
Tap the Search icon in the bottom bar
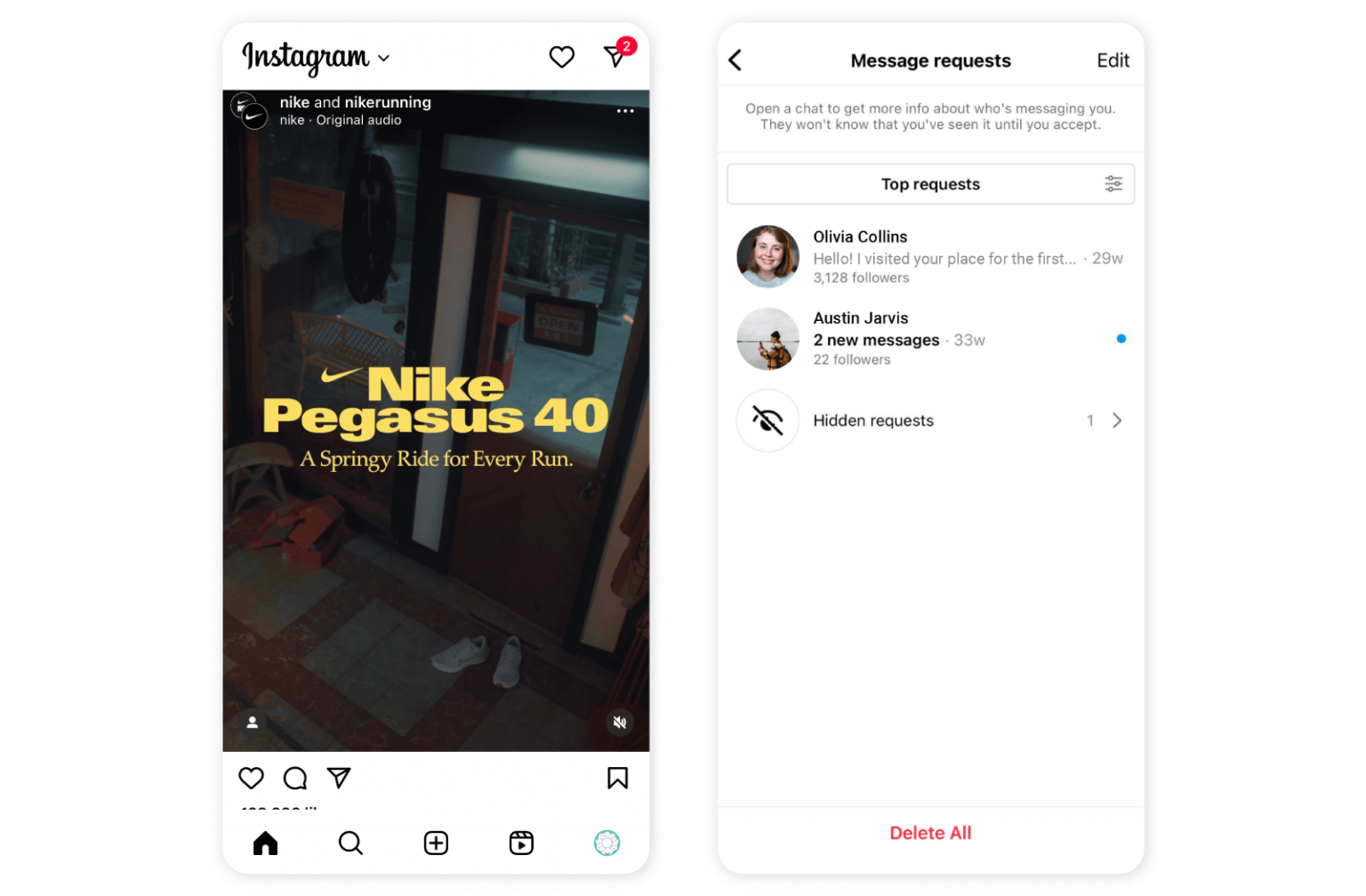coord(350,843)
